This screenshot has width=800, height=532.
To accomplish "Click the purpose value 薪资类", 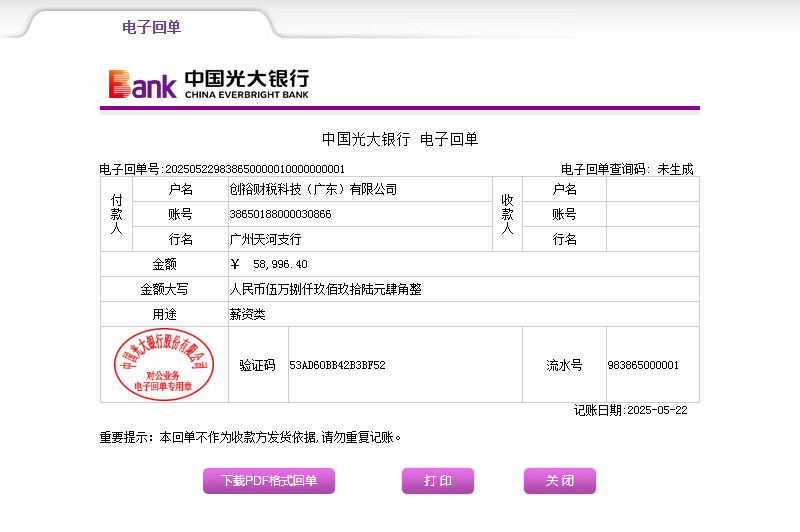I will tap(248, 314).
